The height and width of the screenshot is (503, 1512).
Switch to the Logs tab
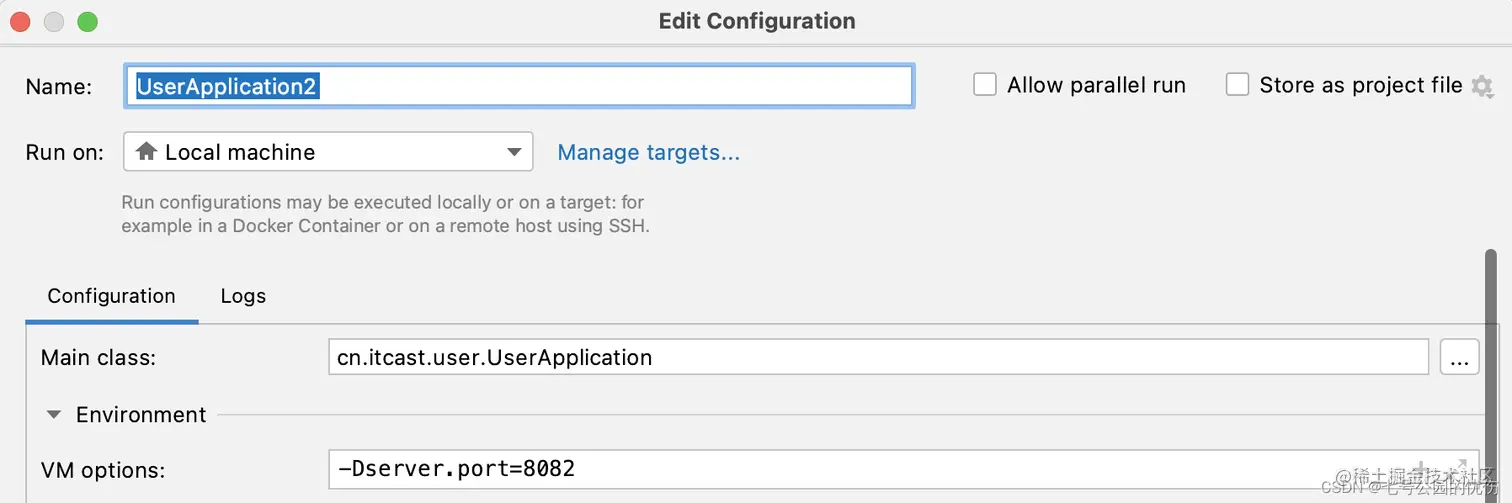(243, 296)
